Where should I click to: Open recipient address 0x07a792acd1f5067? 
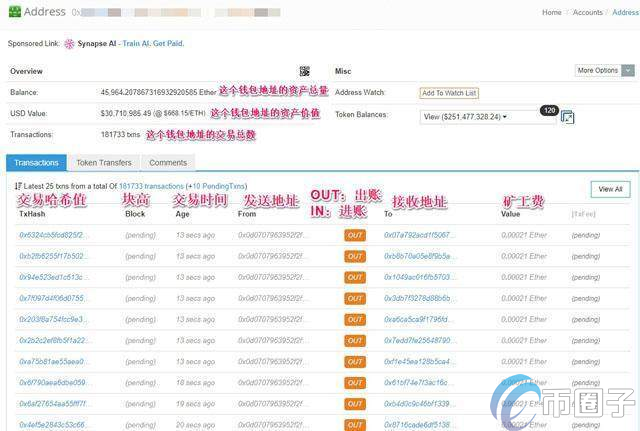[x=419, y=235]
